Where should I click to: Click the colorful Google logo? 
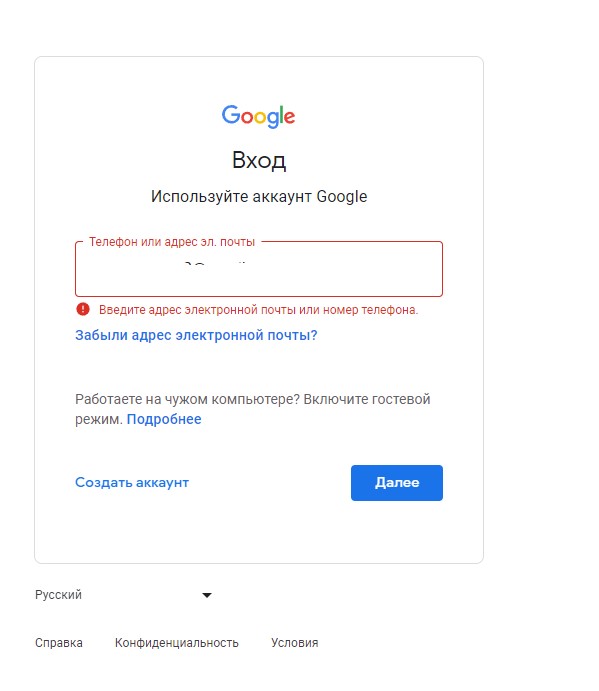tap(258, 116)
